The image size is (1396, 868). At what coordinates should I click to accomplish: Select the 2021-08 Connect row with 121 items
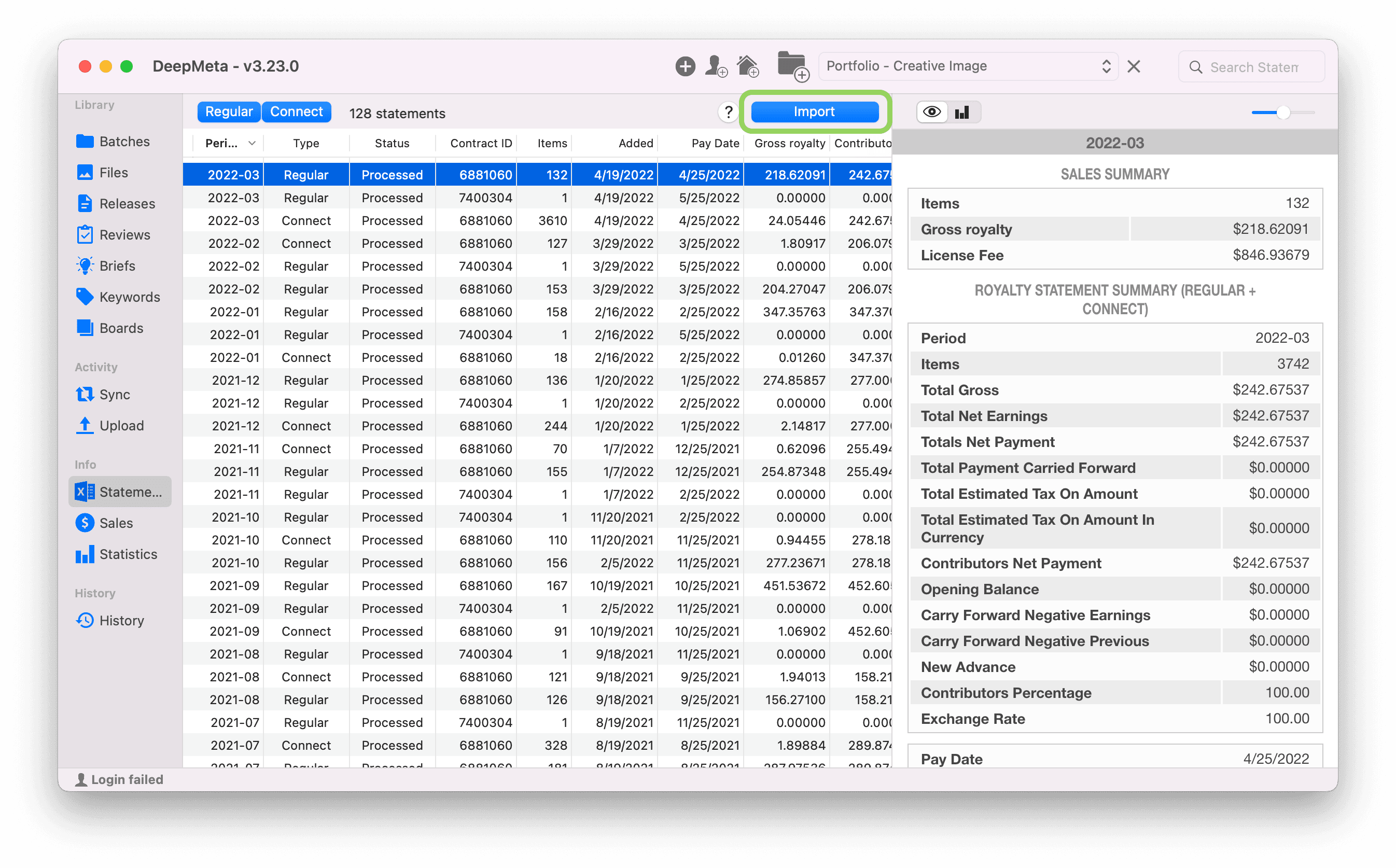point(537,677)
